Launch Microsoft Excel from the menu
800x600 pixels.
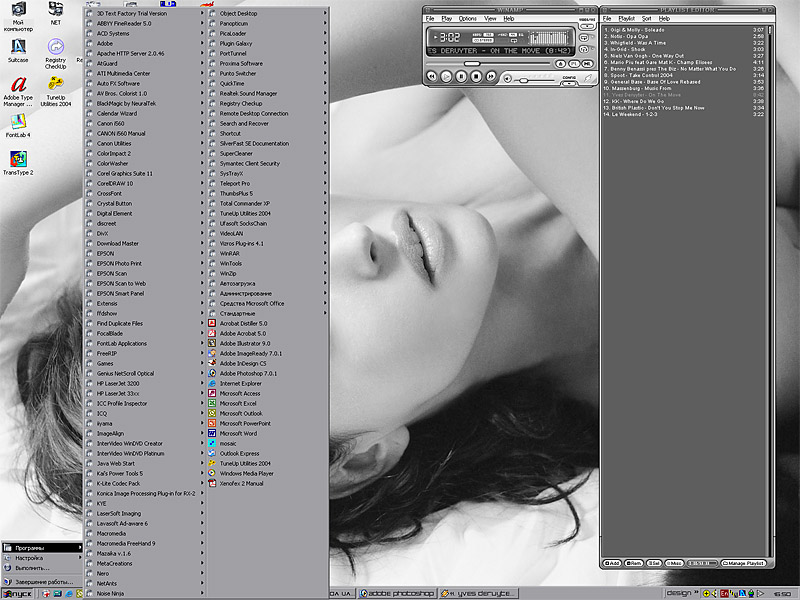(x=267, y=404)
